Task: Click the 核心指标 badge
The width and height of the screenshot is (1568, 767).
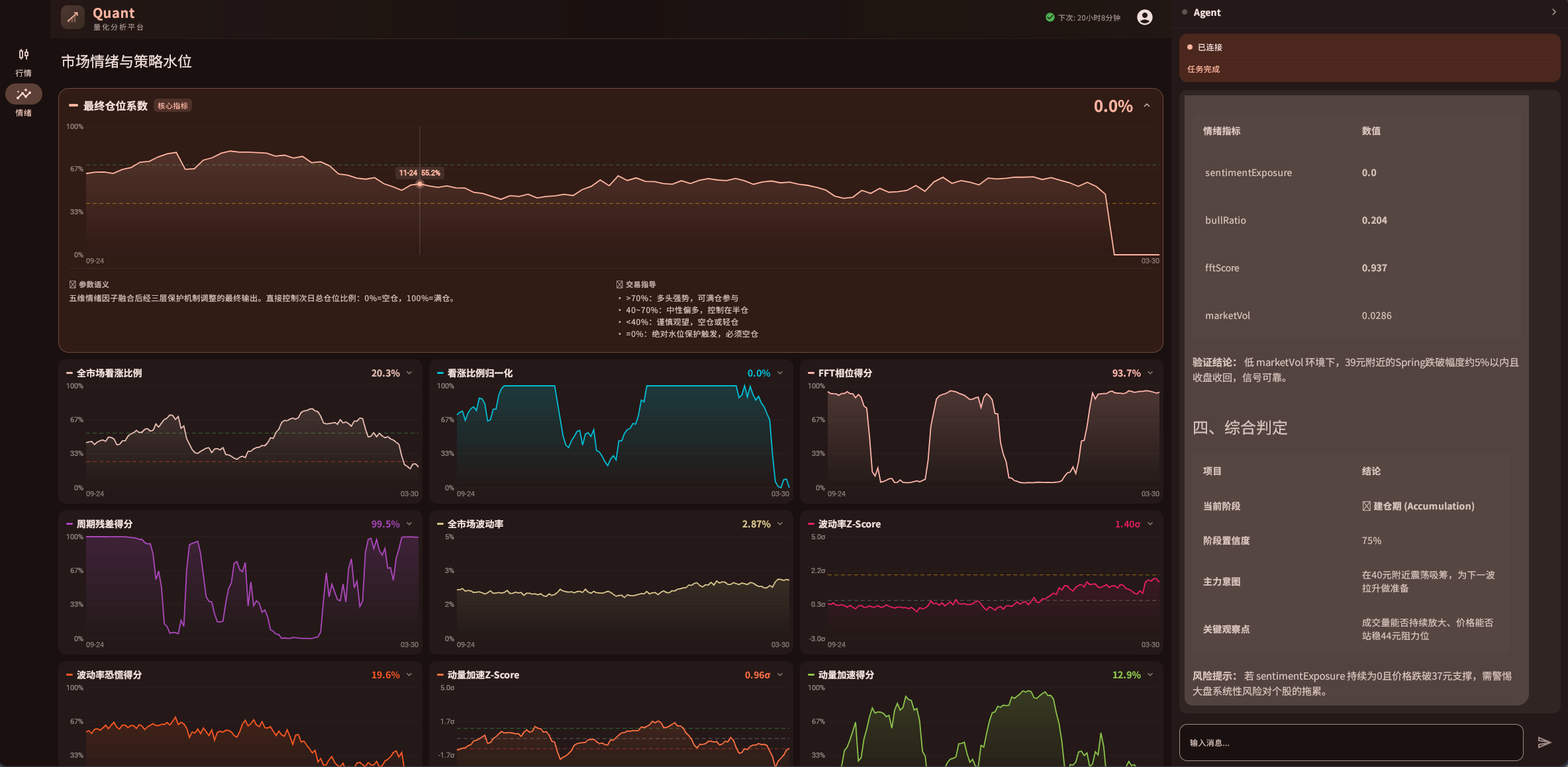Action: (x=173, y=106)
